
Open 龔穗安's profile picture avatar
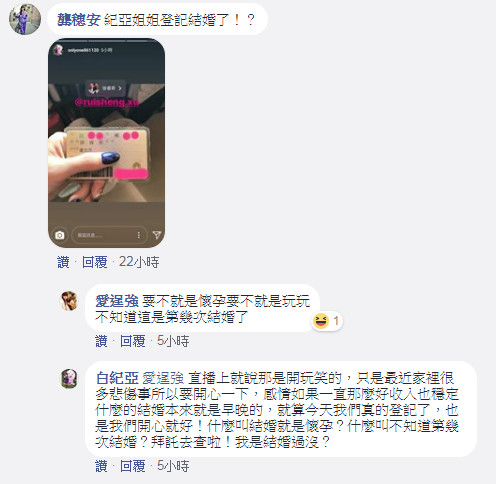point(25,19)
